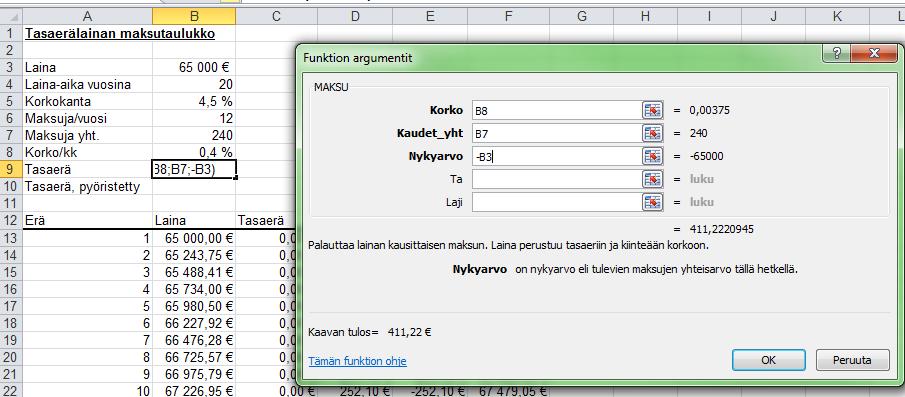
Task: Click the Kaudet_yht range selector icon
Action: pos(652,133)
